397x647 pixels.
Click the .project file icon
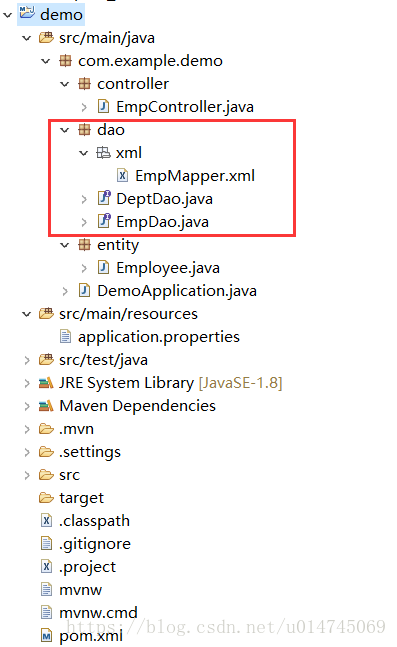pos(47,567)
